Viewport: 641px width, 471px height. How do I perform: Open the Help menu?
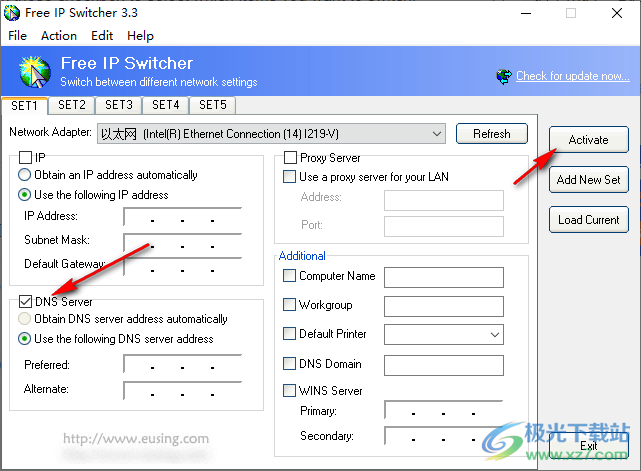click(140, 36)
